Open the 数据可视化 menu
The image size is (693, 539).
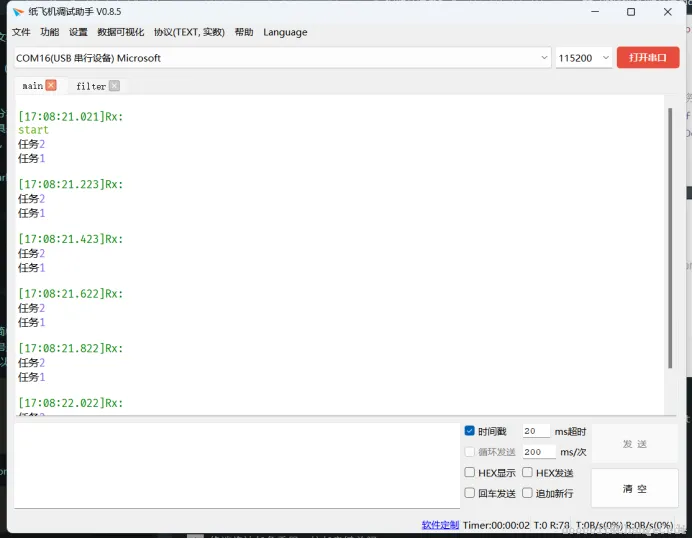[x=121, y=32]
